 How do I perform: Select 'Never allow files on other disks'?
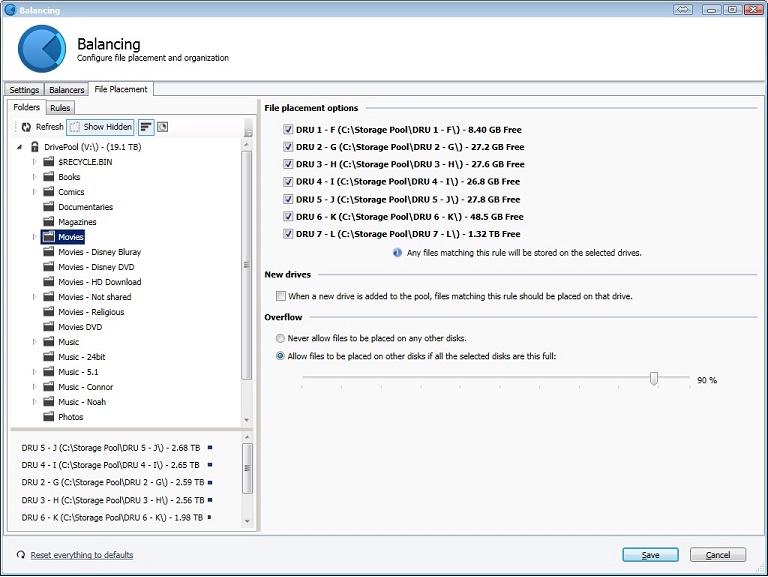point(280,338)
